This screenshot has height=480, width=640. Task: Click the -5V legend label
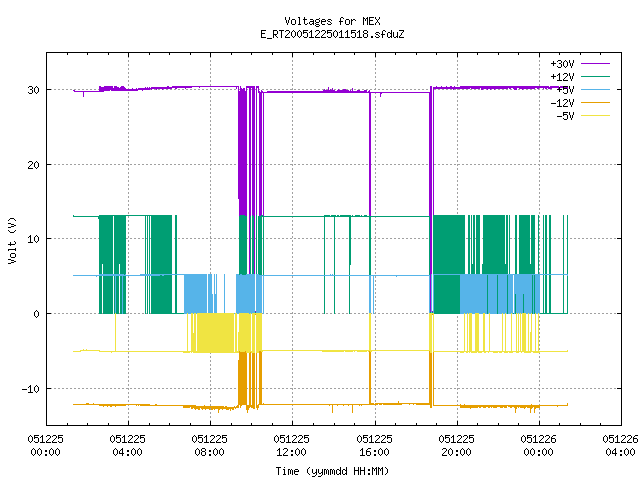tap(565, 116)
